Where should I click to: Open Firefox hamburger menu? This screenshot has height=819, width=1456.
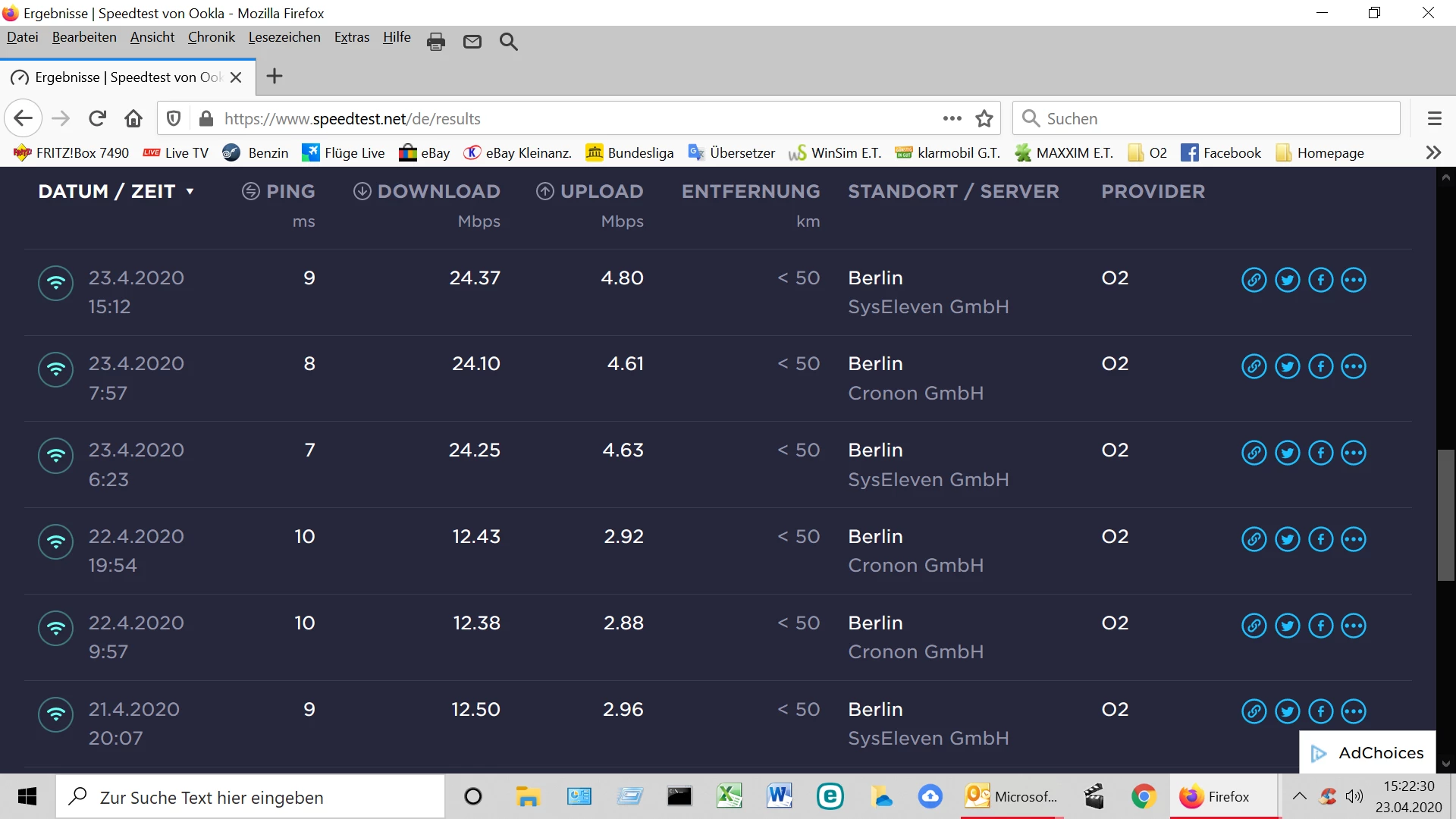point(1434,118)
